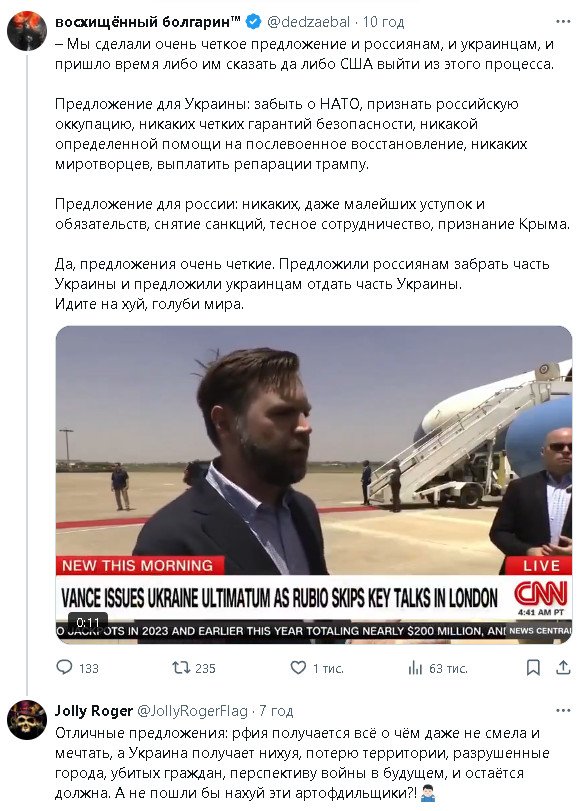Click the 0:11 video duration badge
The height and width of the screenshot is (811, 580).
coord(87,622)
